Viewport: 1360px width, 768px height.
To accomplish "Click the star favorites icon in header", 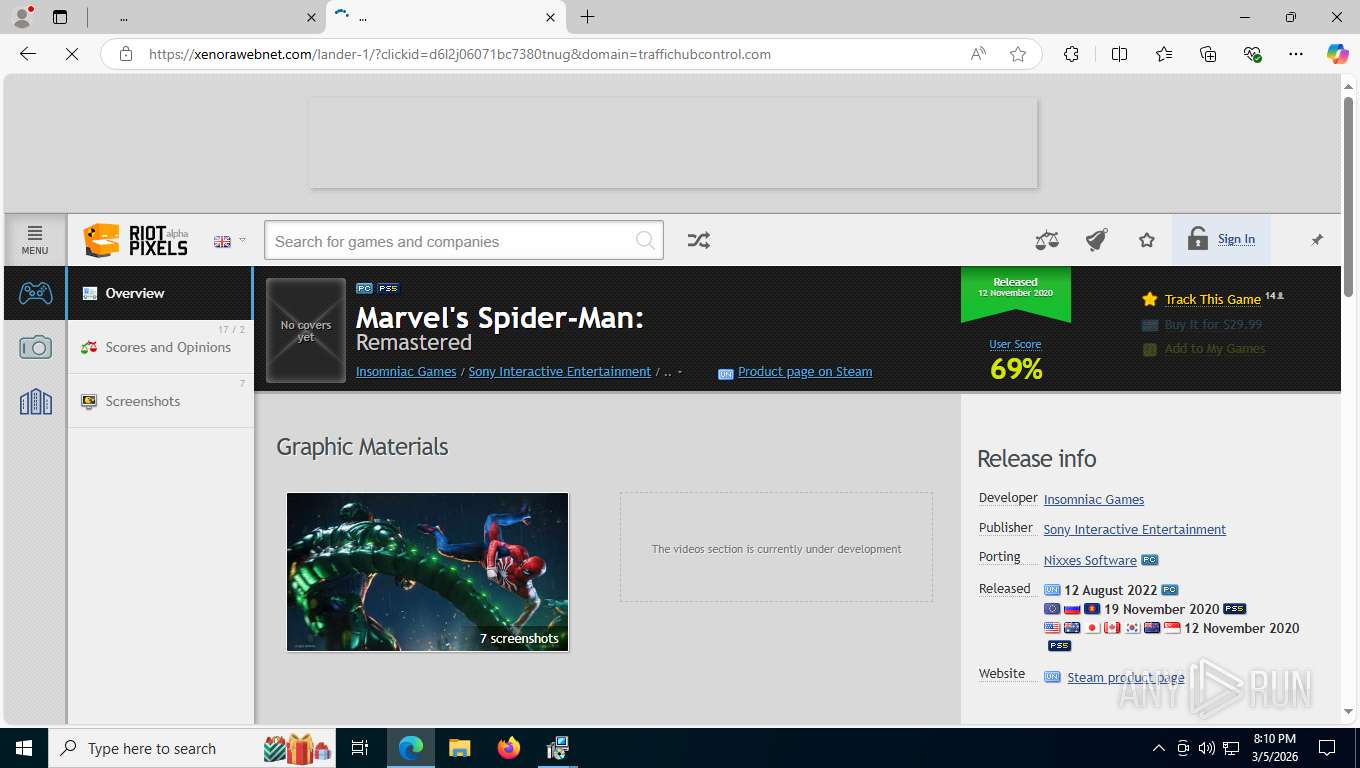I will [x=1147, y=240].
